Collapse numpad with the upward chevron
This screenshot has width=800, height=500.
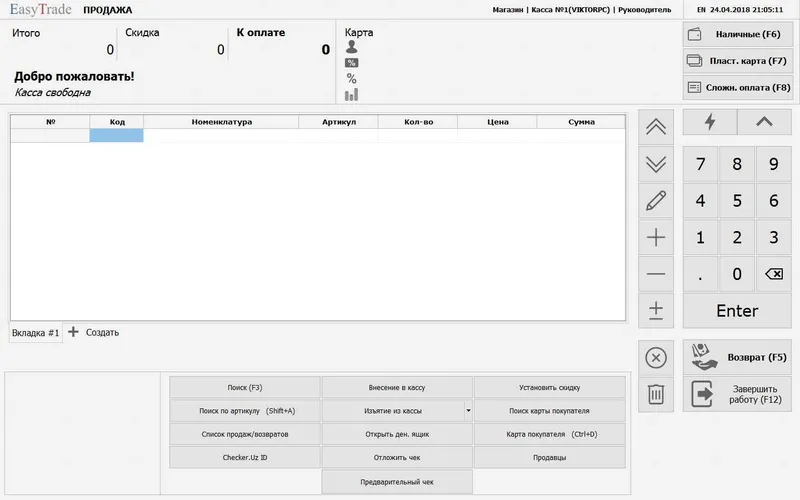click(x=764, y=122)
